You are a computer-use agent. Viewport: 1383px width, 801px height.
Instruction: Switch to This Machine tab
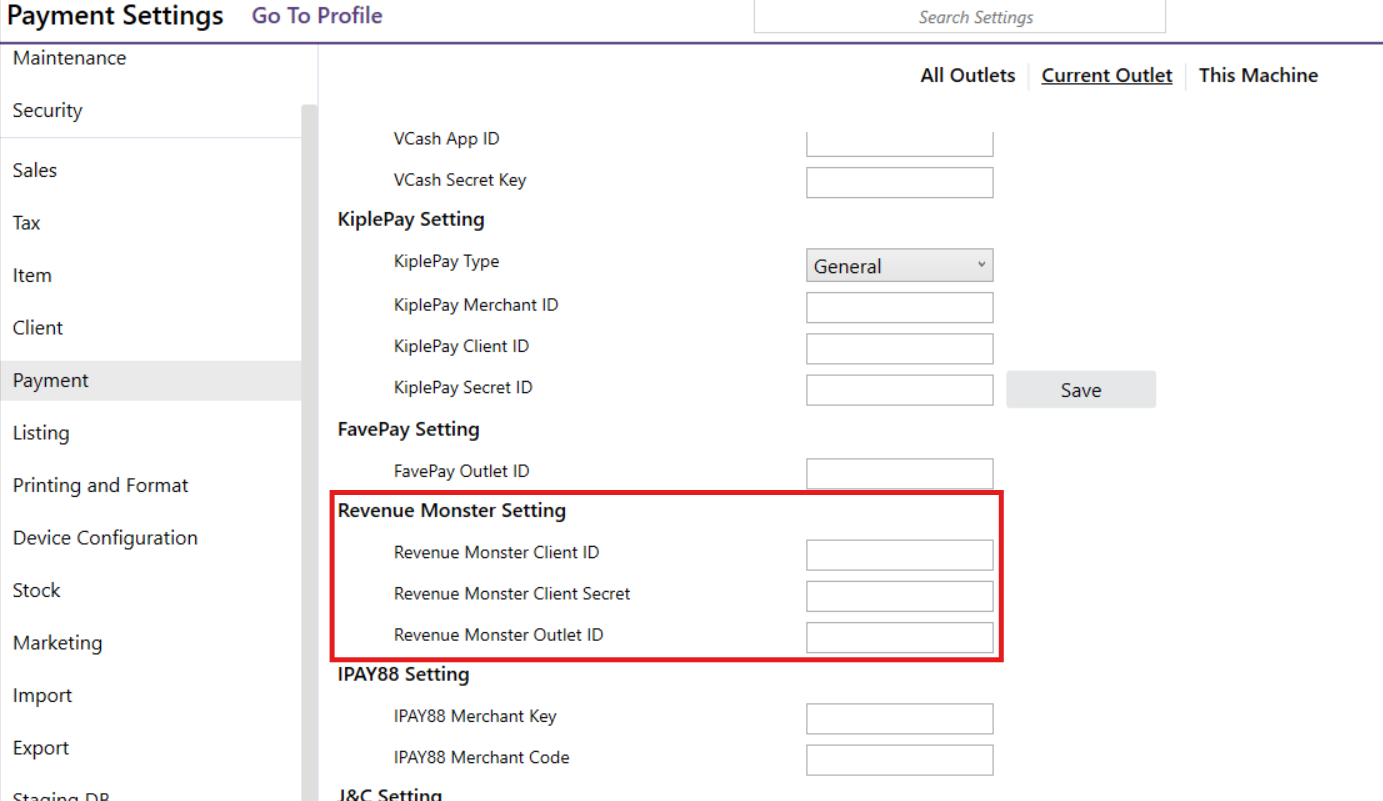1258,75
